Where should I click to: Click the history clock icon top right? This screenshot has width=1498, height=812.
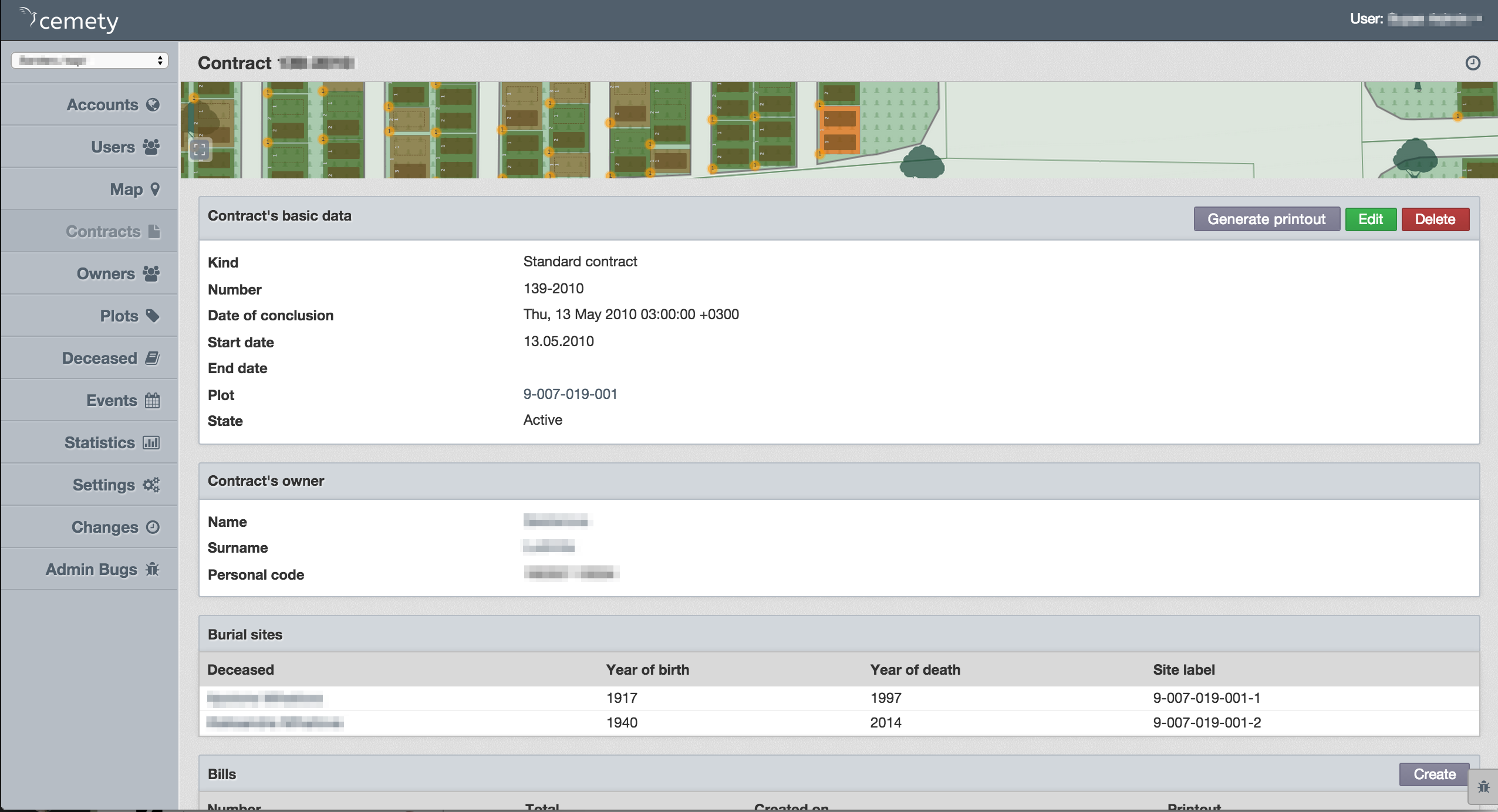click(x=1473, y=63)
